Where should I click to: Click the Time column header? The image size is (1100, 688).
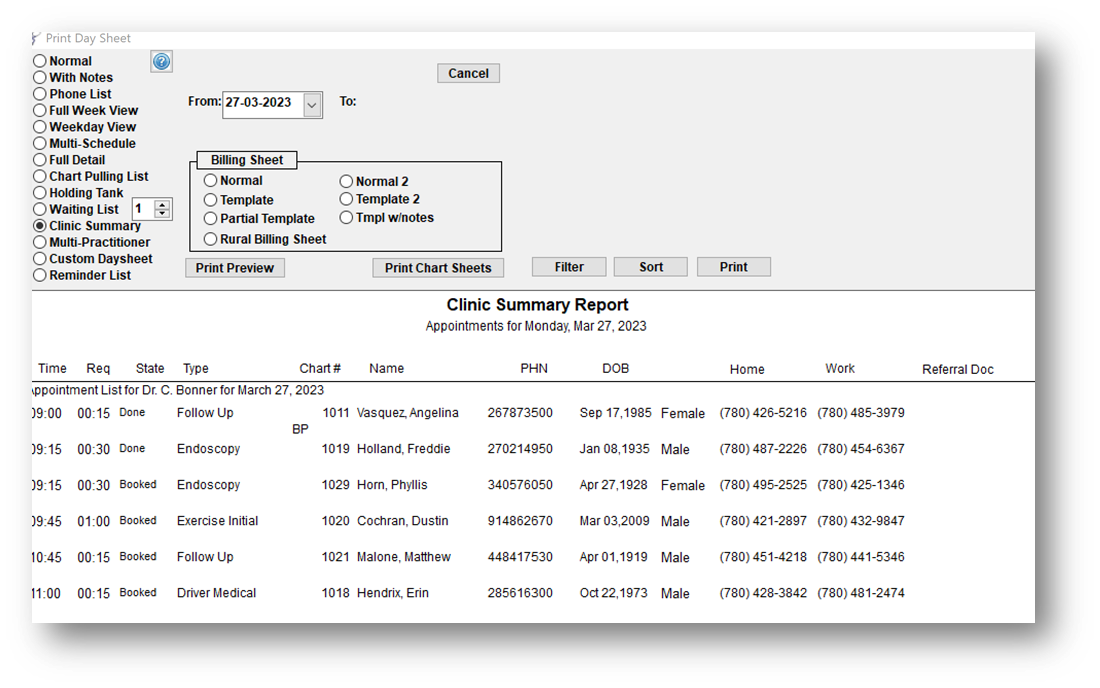pos(52,368)
